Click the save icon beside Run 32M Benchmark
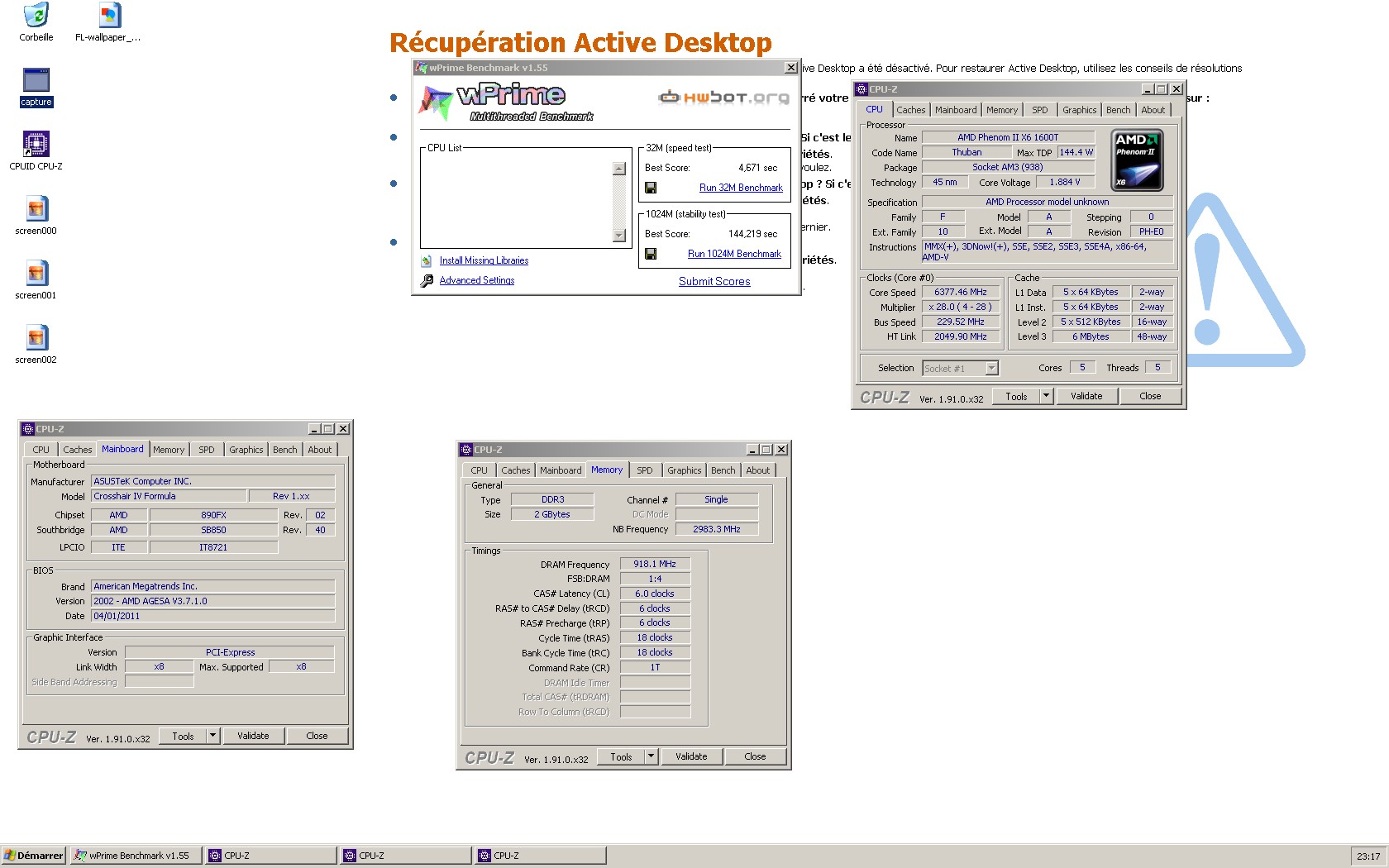The height and width of the screenshot is (868, 1389). point(651,188)
